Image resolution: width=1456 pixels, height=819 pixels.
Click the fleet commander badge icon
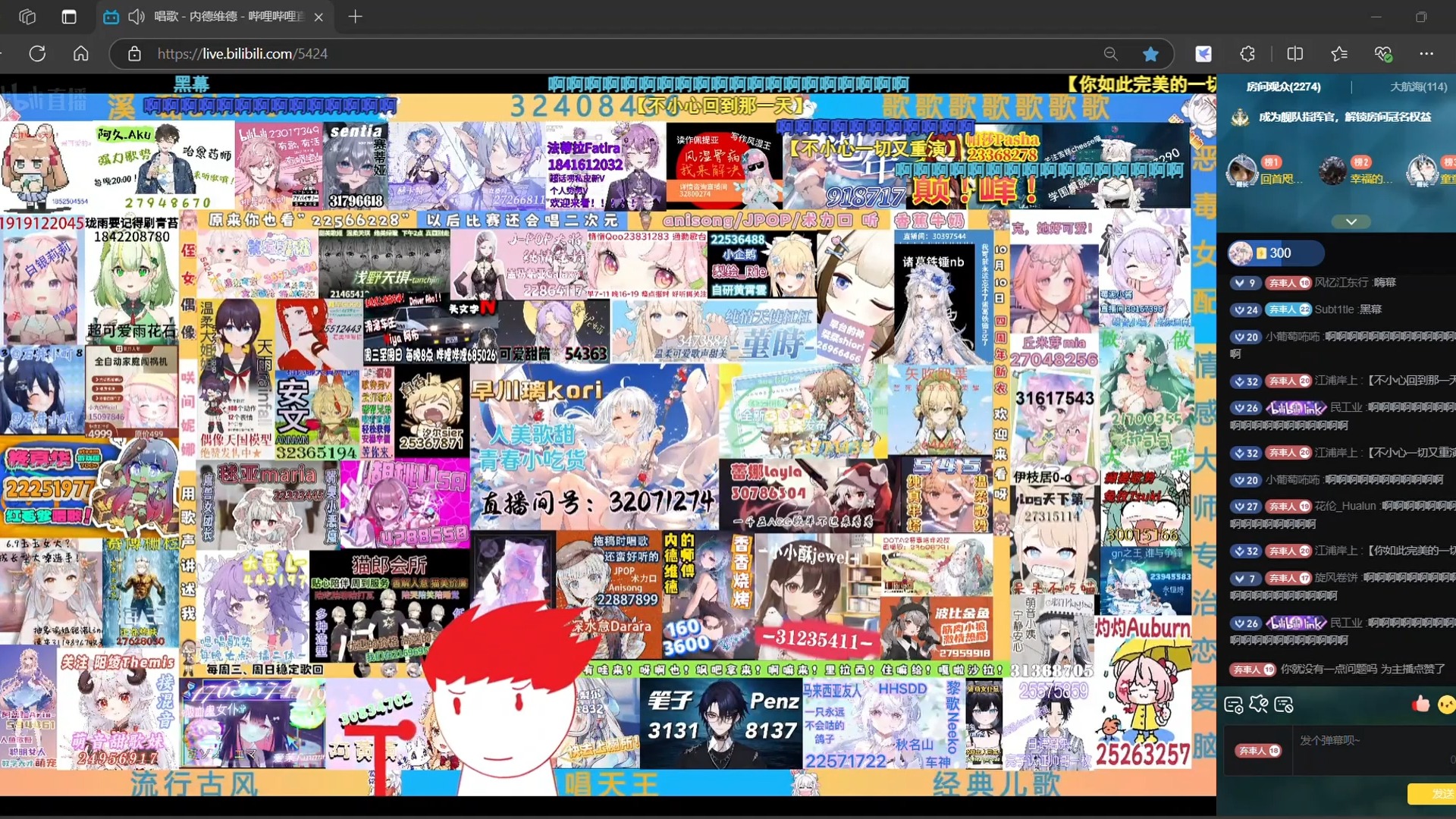click(x=1241, y=118)
